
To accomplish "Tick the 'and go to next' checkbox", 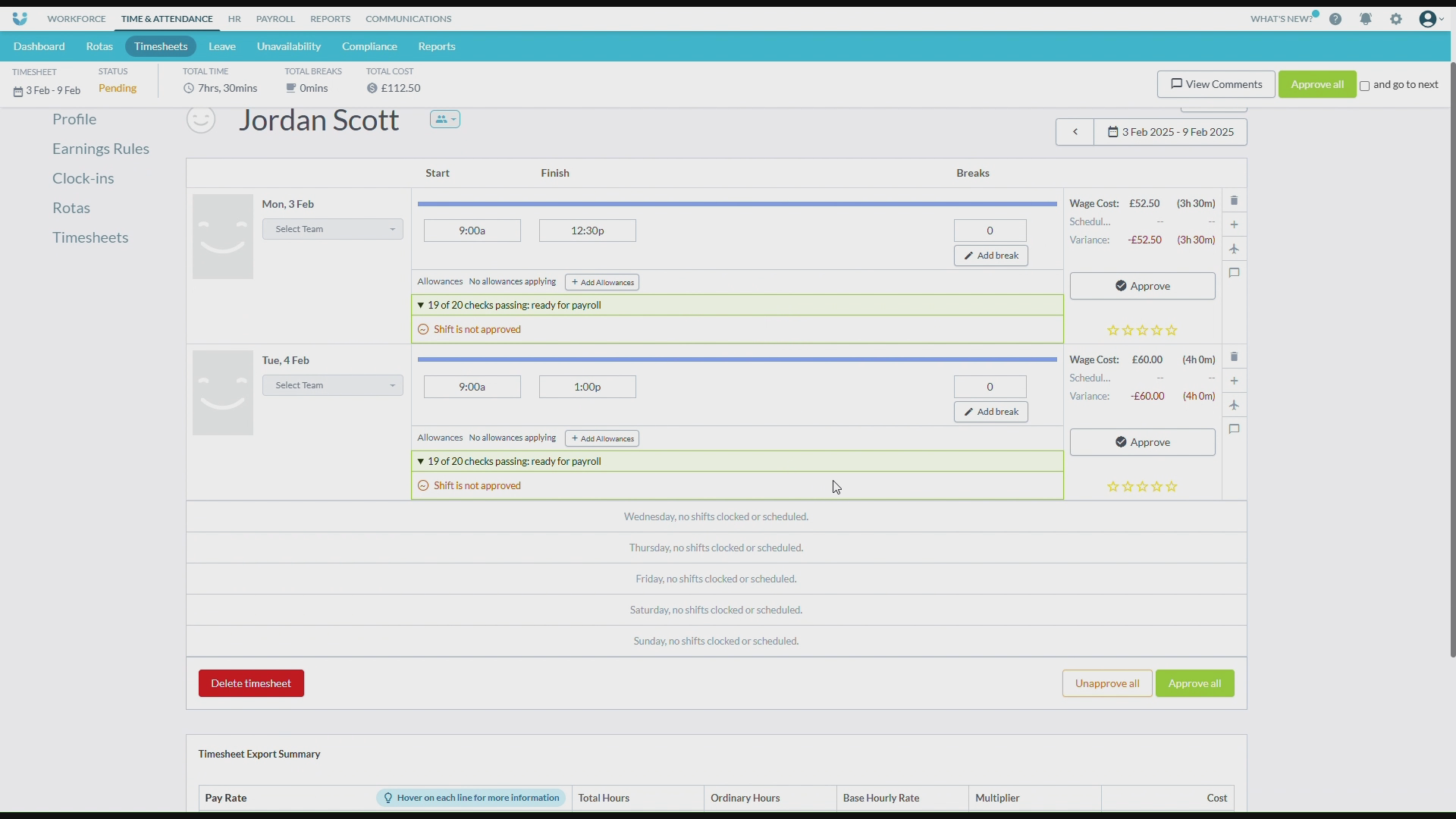I will point(1364,86).
